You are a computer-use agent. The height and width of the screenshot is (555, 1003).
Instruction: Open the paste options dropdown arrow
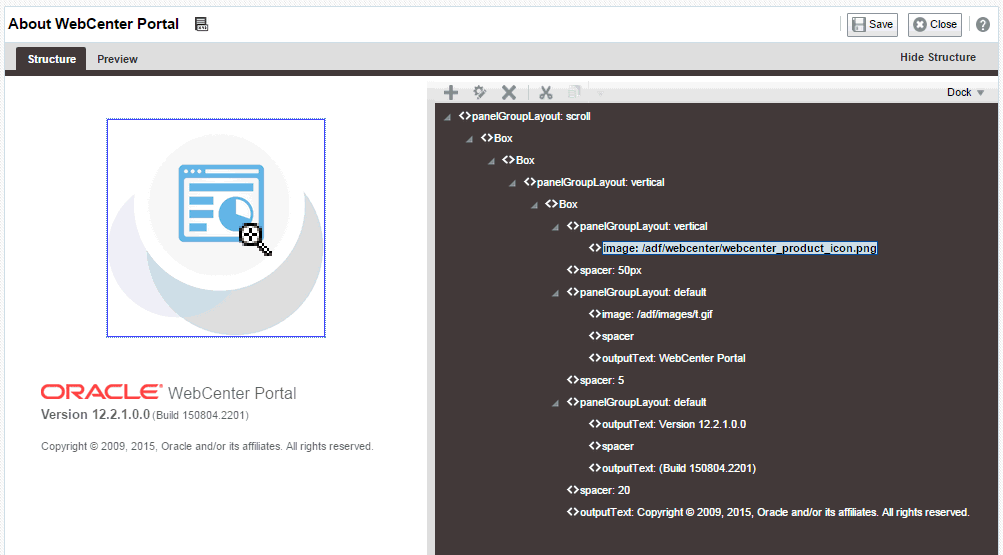click(600, 93)
